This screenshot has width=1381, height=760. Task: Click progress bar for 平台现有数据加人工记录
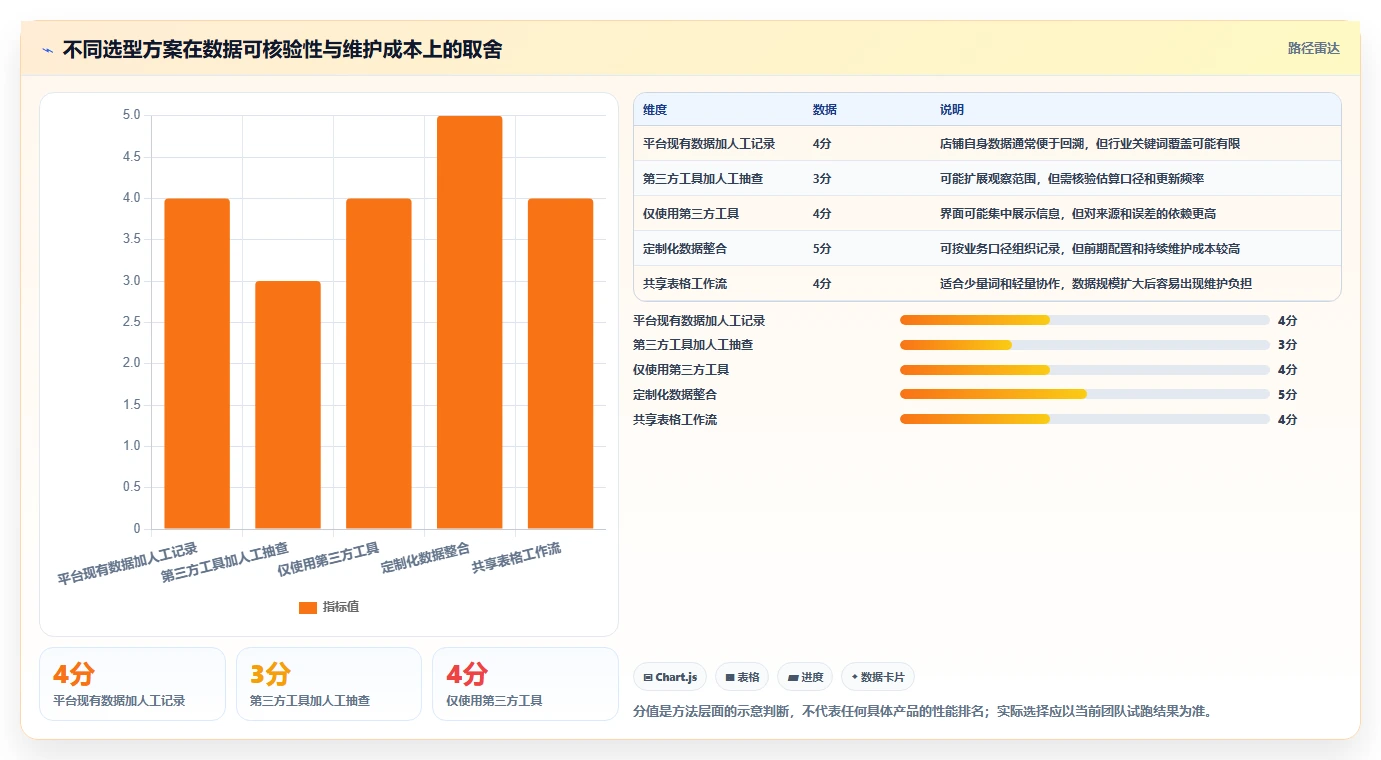click(x=1085, y=320)
